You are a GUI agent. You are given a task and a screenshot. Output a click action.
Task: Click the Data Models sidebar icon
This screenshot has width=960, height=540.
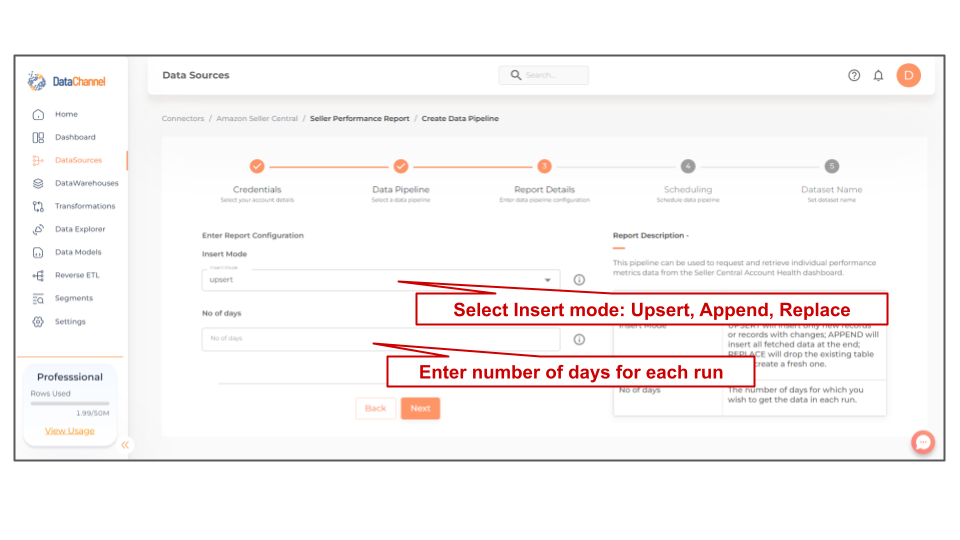pyautogui.click(x=38, y=252)
